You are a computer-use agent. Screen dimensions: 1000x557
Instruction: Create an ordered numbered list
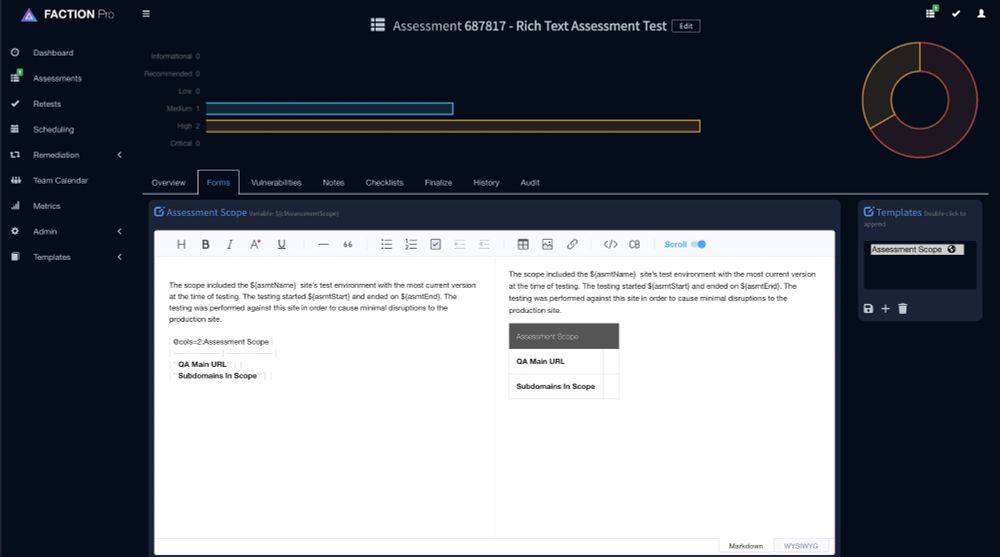tap(411, 244)
